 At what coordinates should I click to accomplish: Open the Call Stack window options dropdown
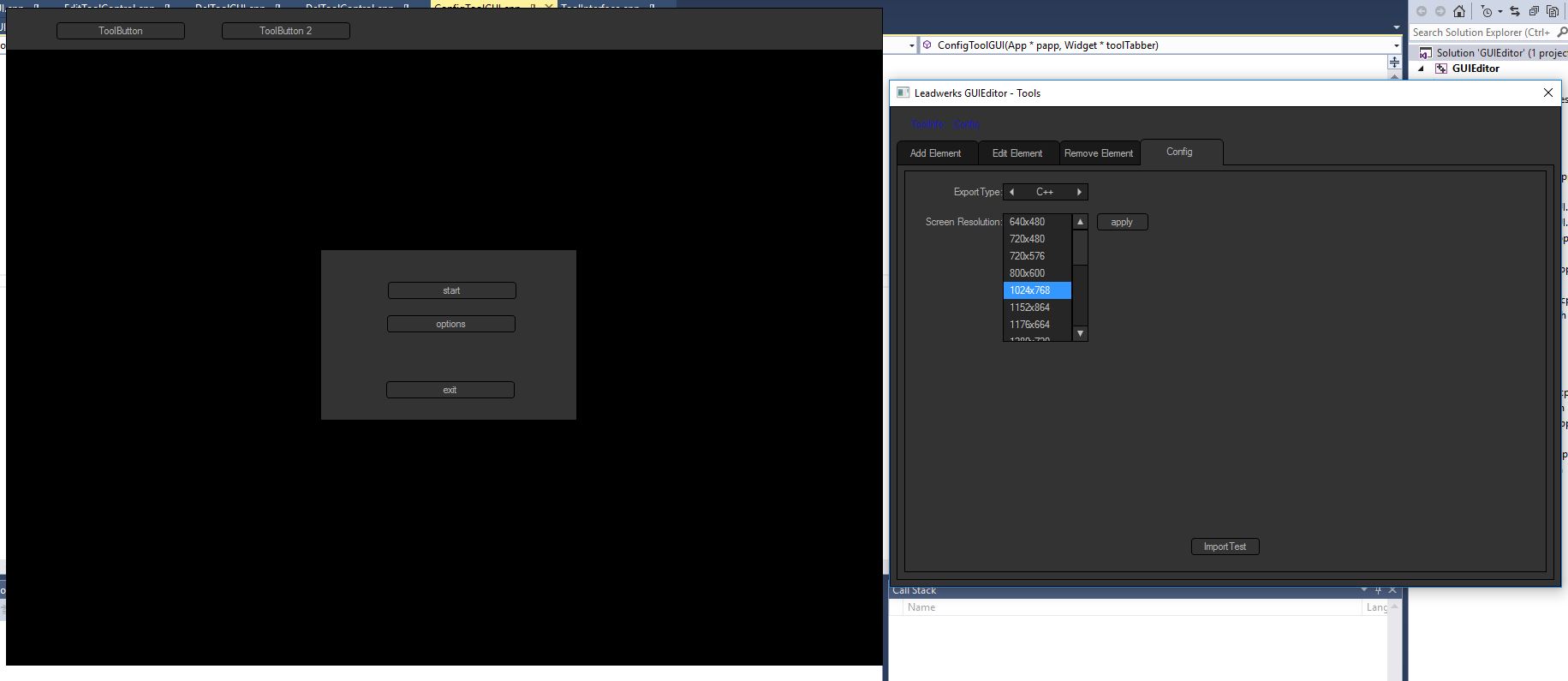pos(1363,590)
